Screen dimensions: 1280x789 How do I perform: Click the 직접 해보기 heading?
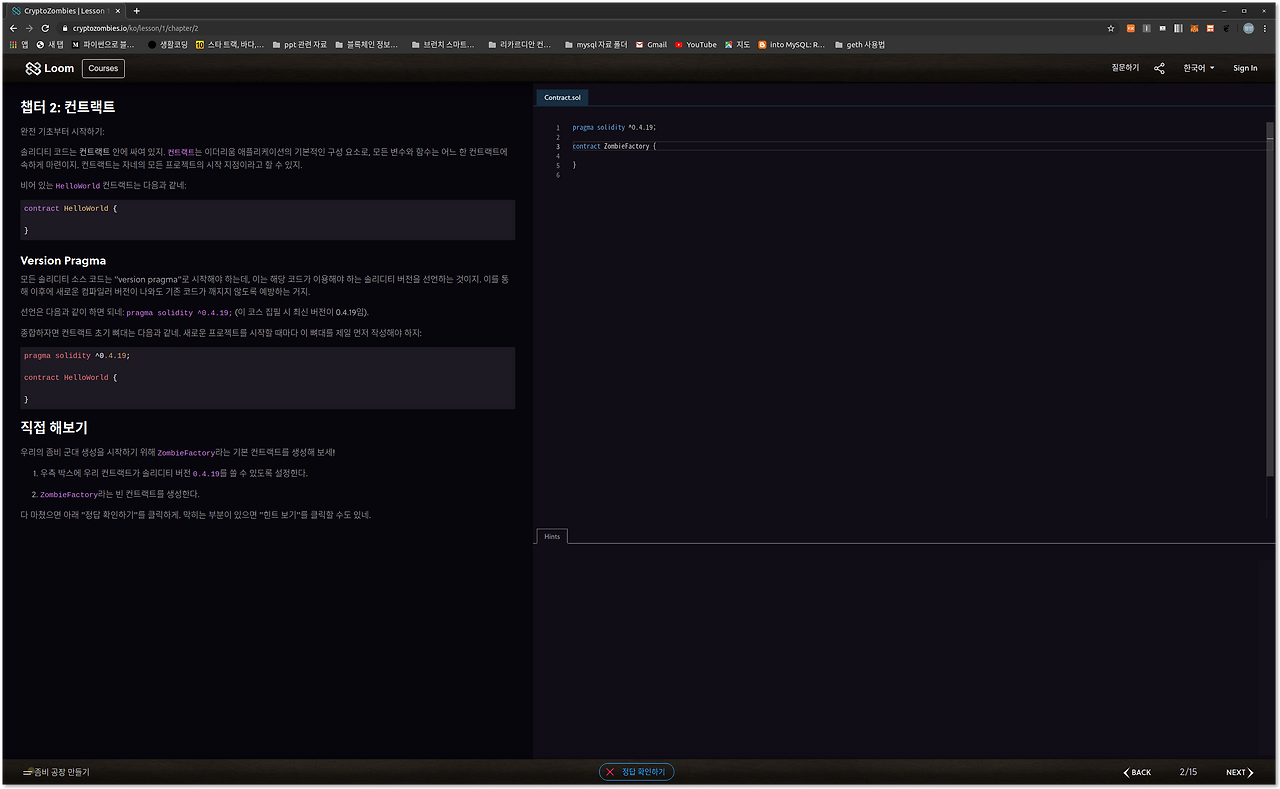[x=54, y=427]
